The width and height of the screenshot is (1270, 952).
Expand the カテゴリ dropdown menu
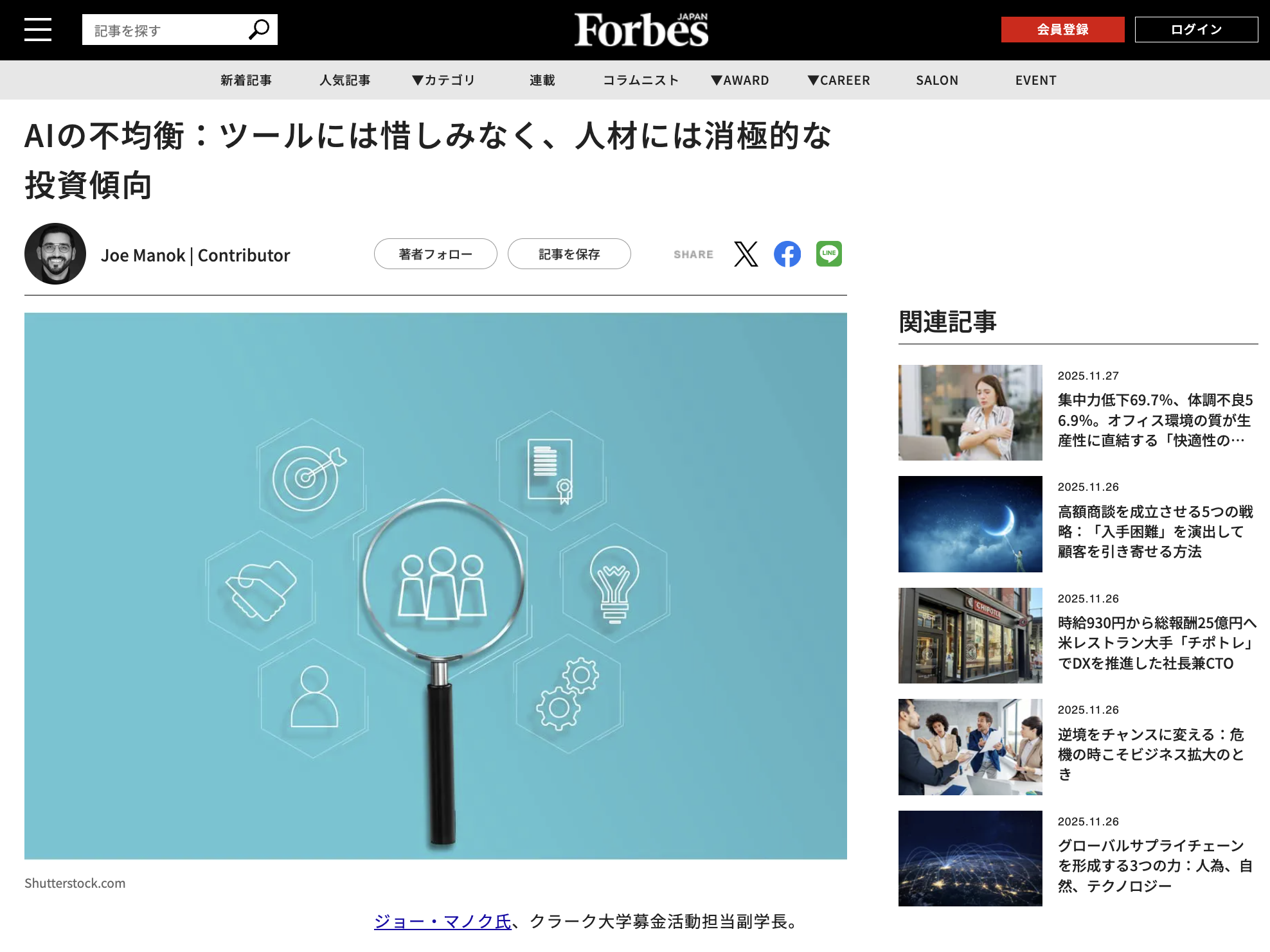point(443,80)
